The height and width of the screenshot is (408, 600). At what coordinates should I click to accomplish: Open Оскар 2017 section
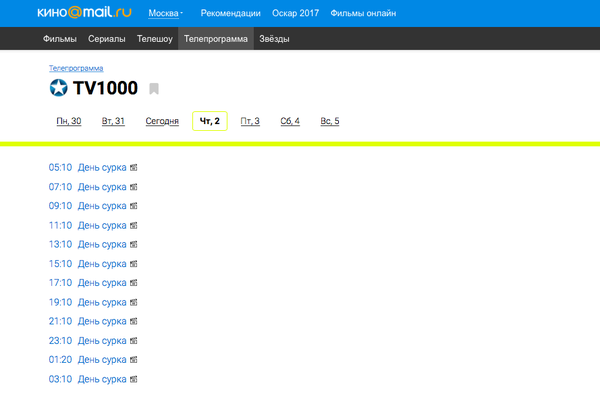coord(295,13)
